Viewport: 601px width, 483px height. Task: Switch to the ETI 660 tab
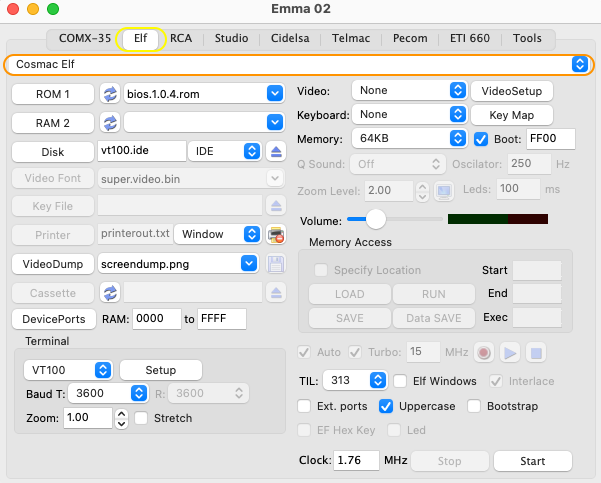[x=470, y=38]
